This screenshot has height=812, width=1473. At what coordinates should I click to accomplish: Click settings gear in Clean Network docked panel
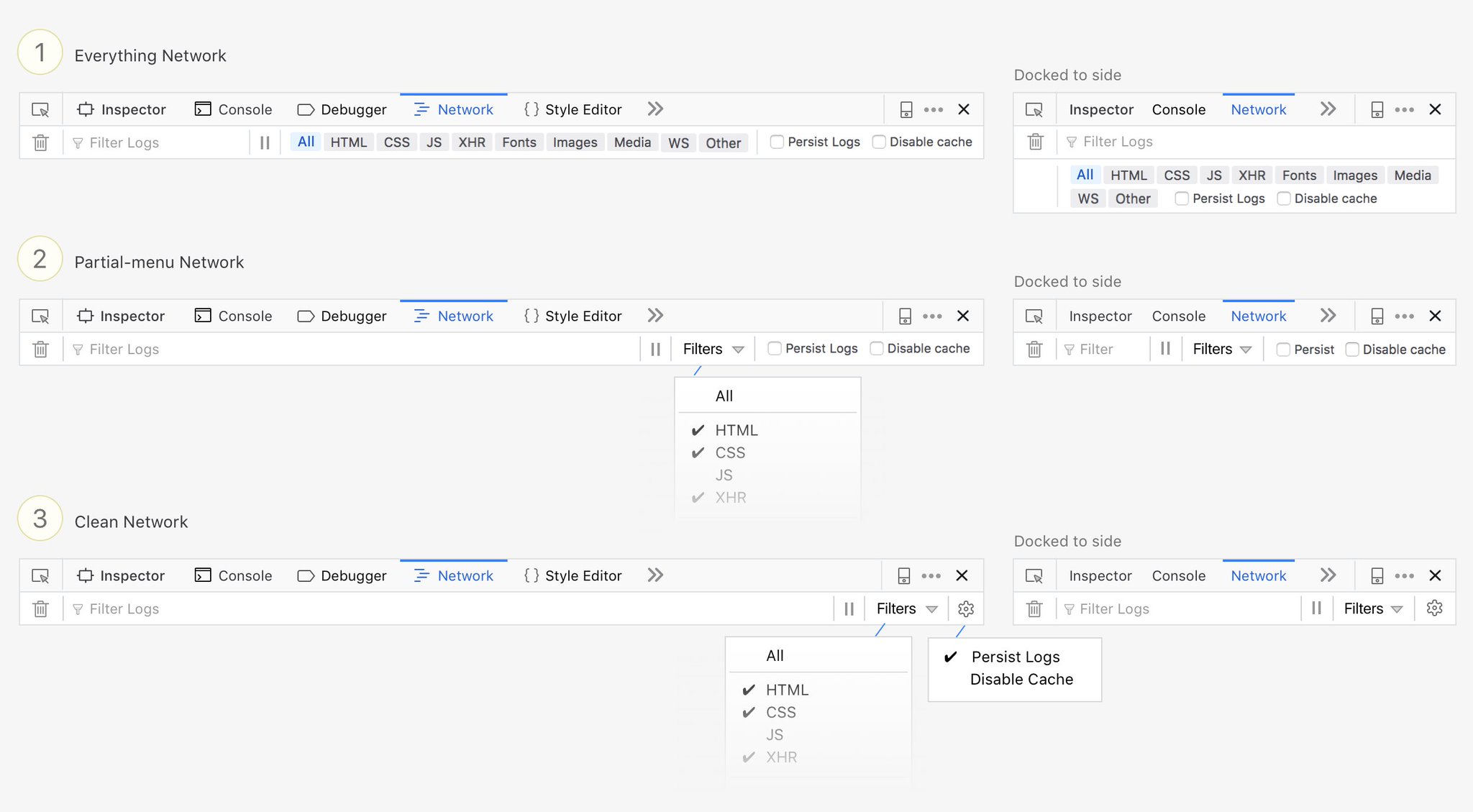[1434, 608]
